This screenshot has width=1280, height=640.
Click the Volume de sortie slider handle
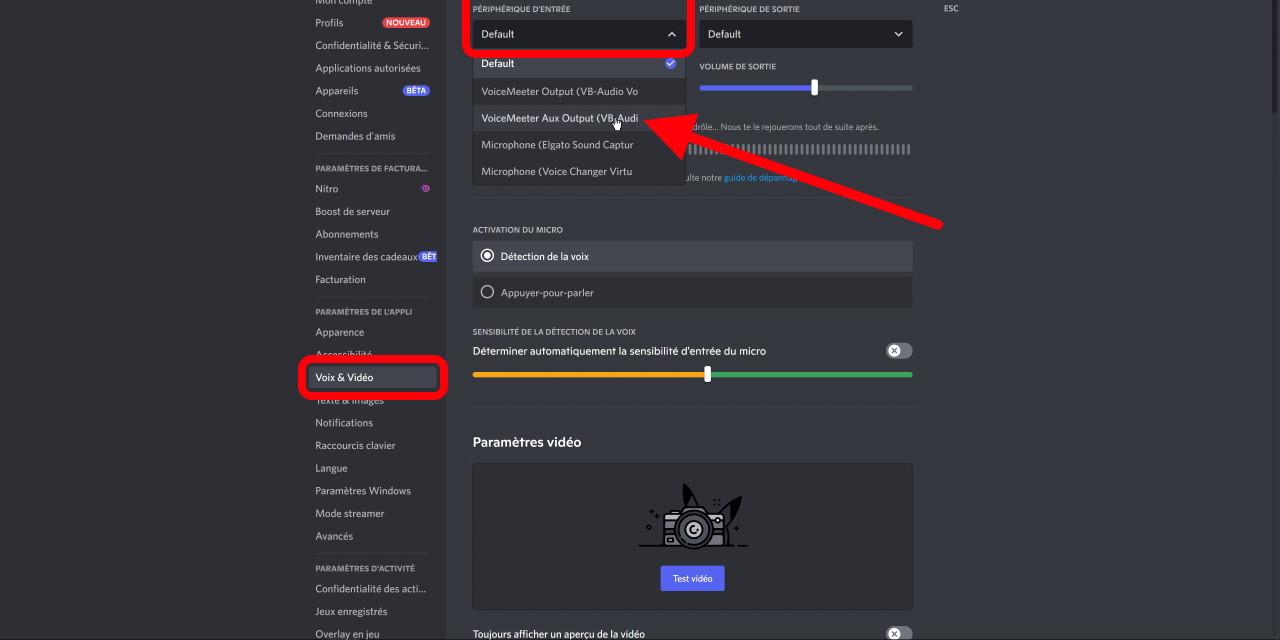[x=815, y=88]
